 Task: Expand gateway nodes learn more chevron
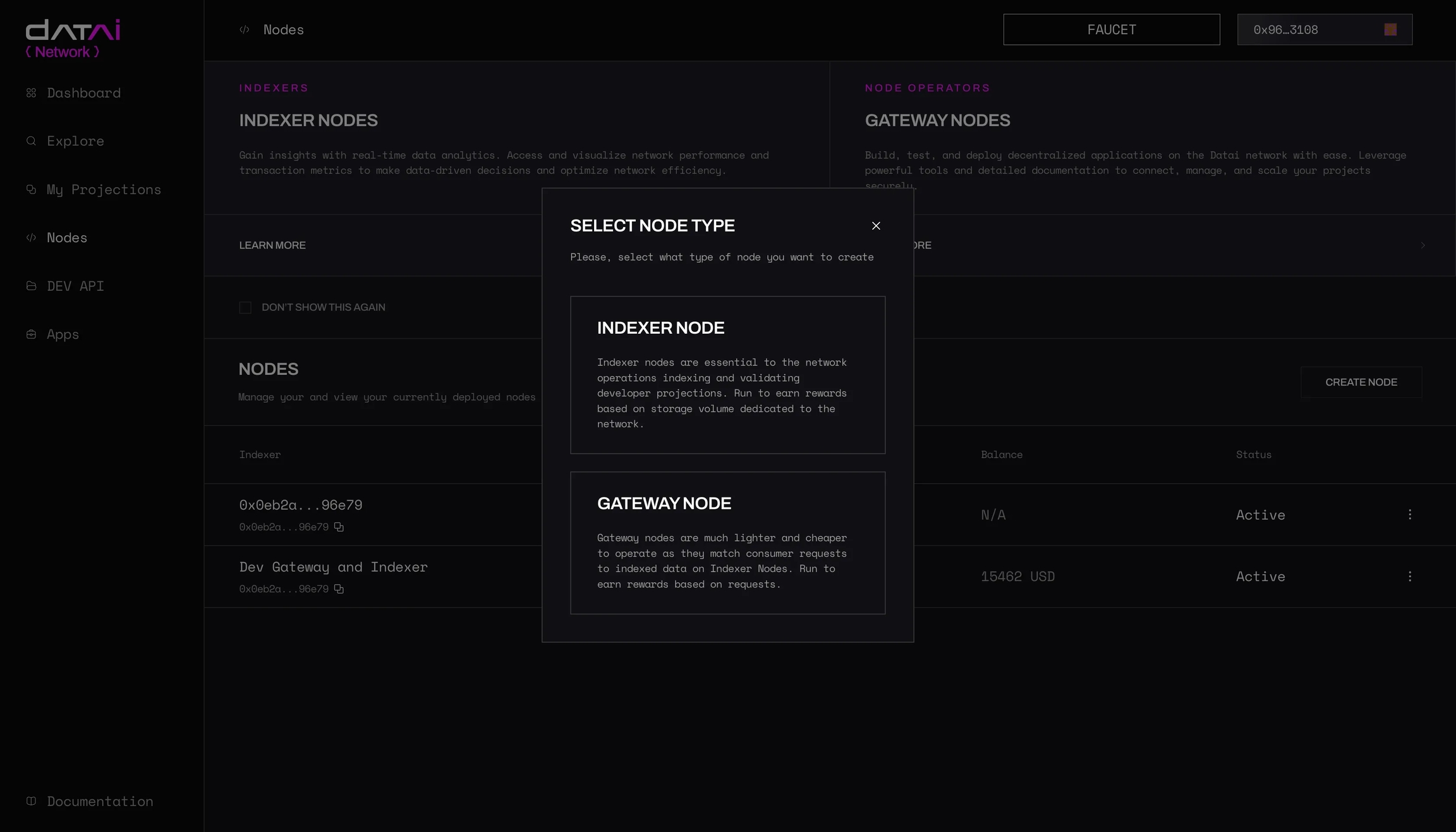point(1423,245)
